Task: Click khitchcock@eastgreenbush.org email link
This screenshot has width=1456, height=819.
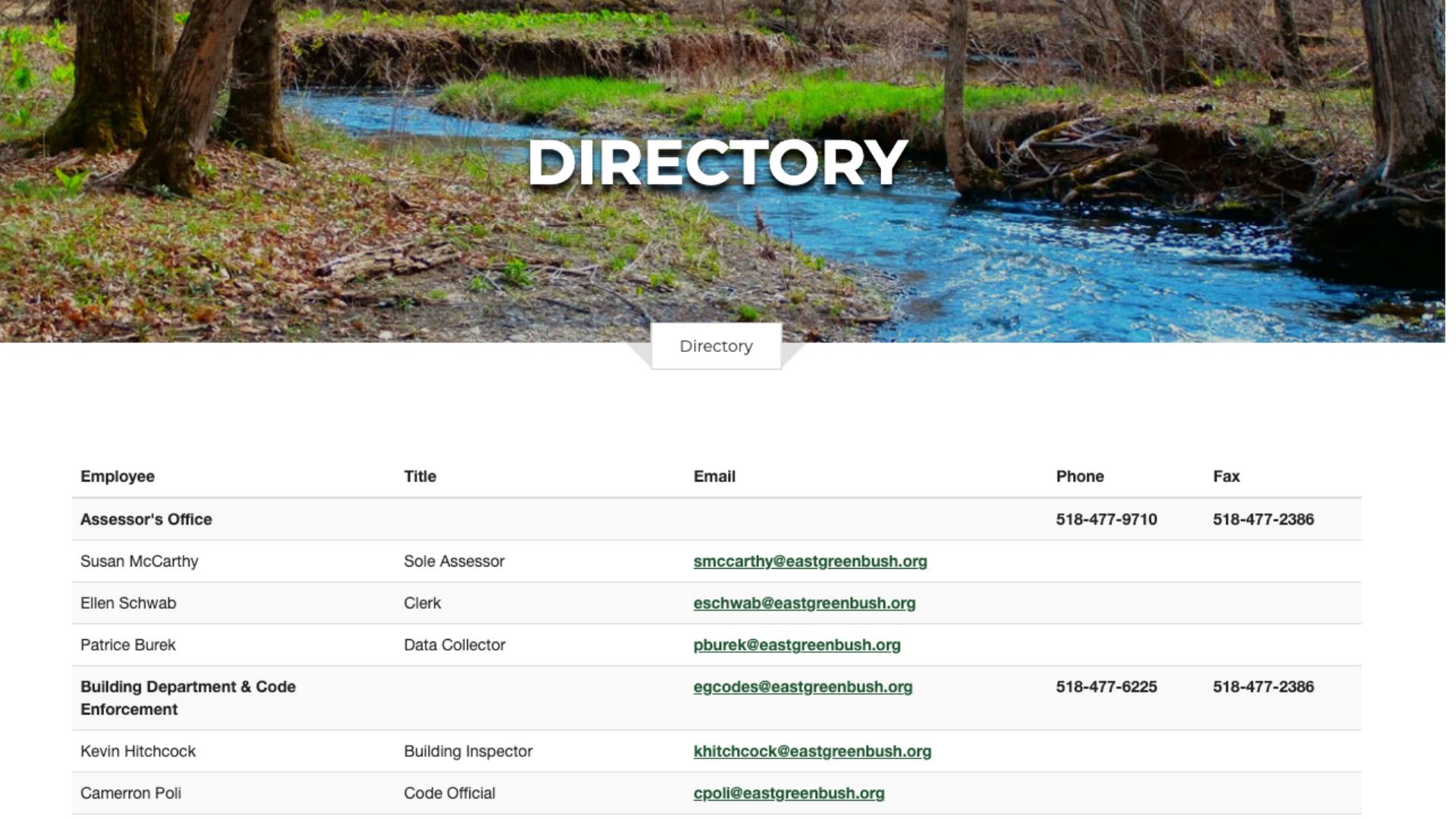Action: [x=812, y=751]
